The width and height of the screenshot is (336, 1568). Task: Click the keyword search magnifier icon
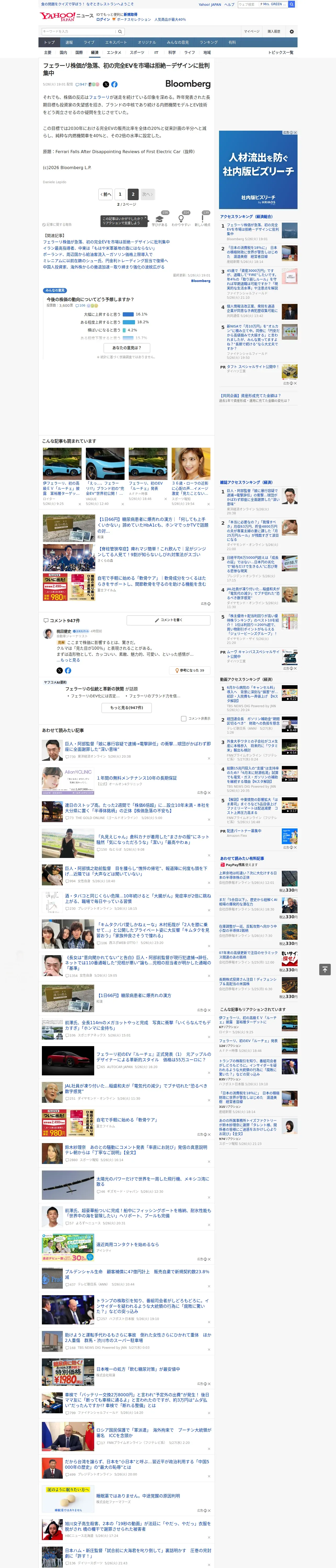120,32
